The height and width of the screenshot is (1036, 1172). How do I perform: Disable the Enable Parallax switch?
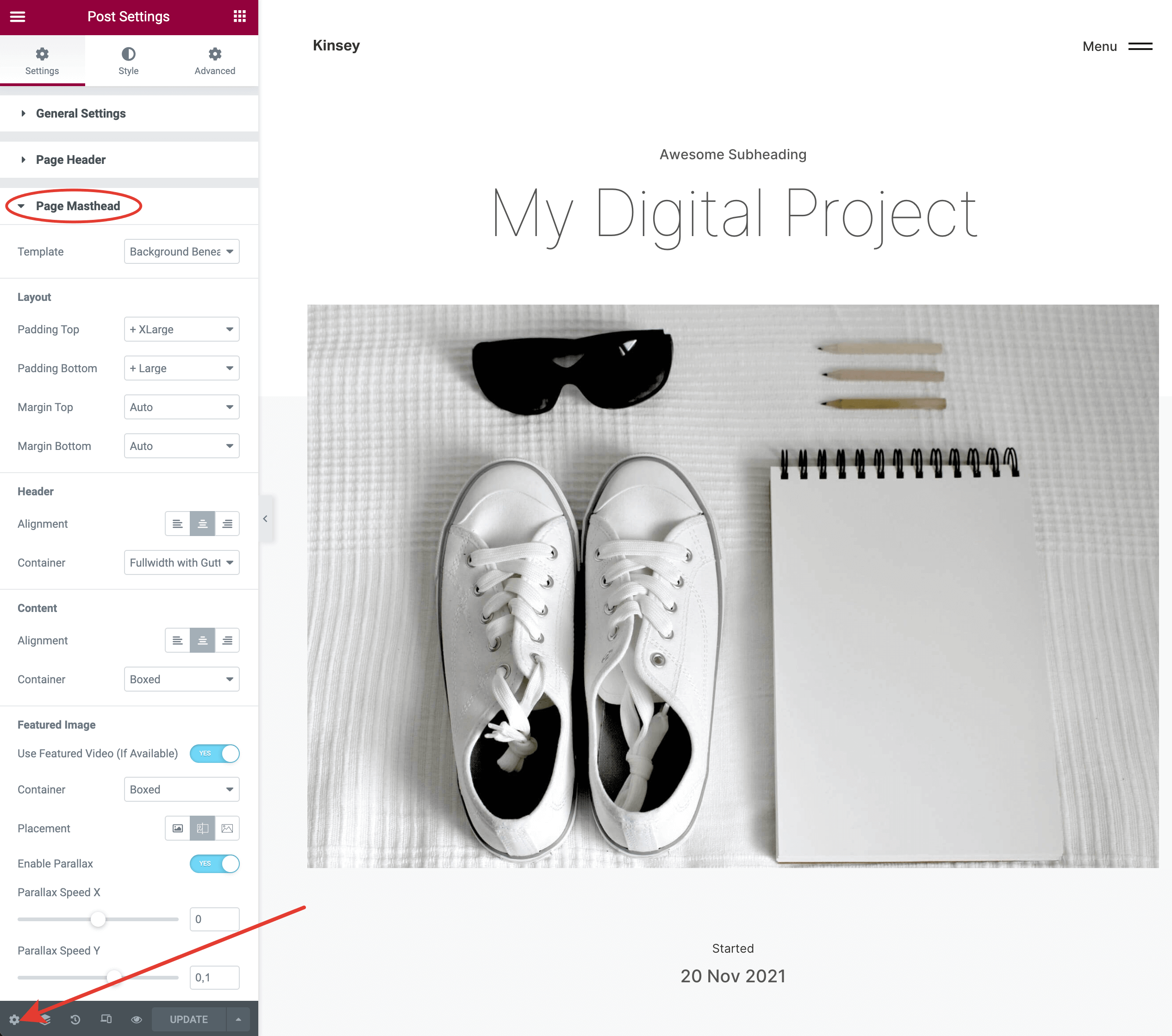point(214,863)
